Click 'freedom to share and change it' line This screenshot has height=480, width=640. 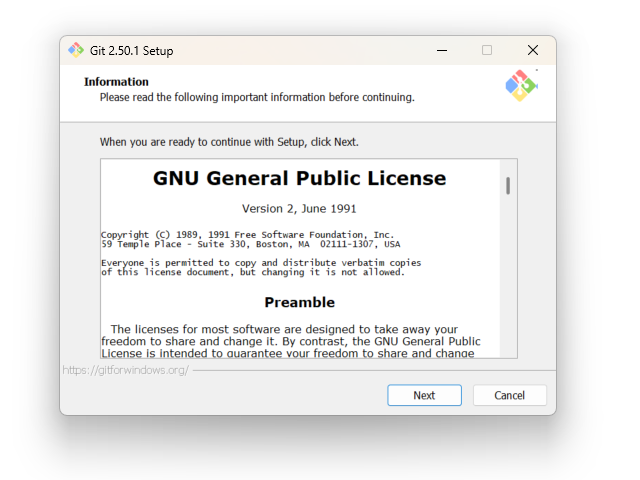[291, 341]
